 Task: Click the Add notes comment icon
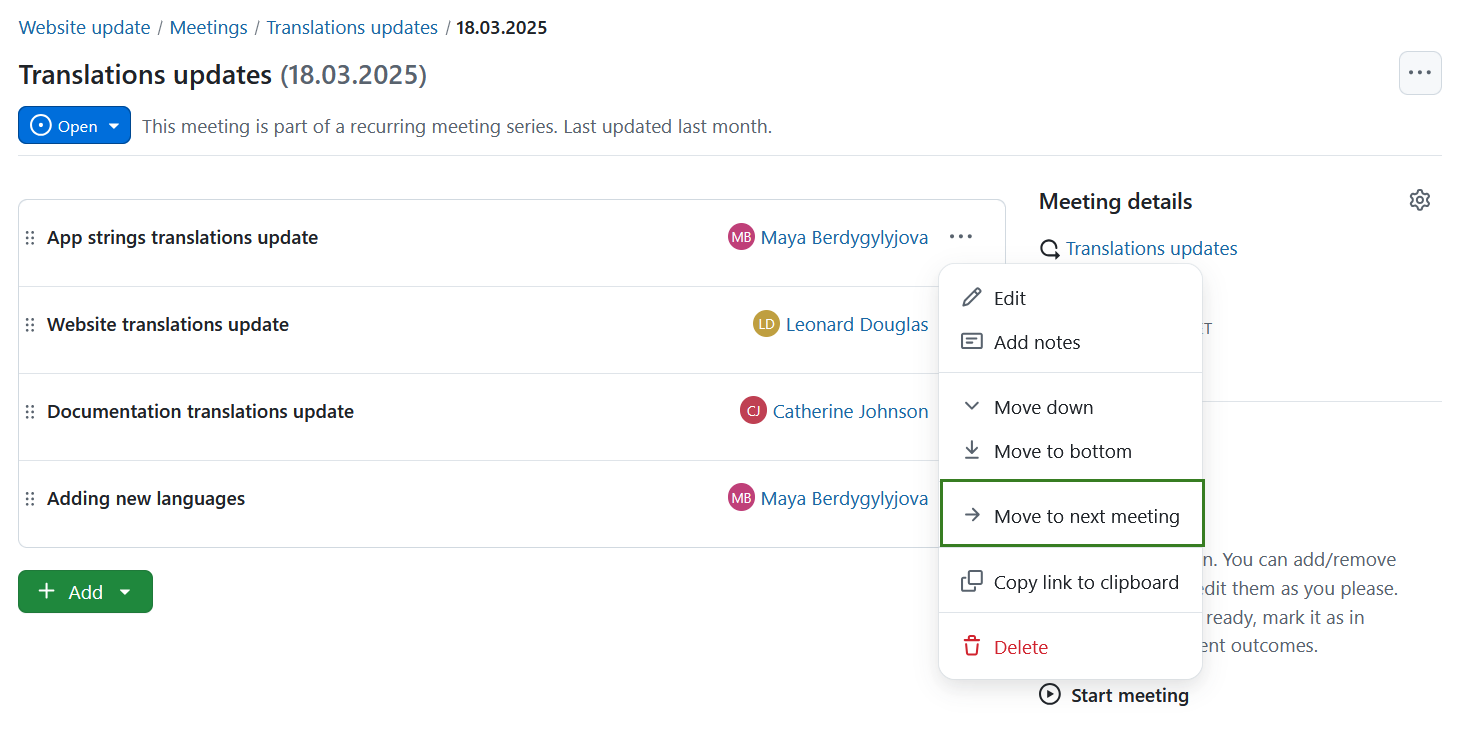pos(971,341)
